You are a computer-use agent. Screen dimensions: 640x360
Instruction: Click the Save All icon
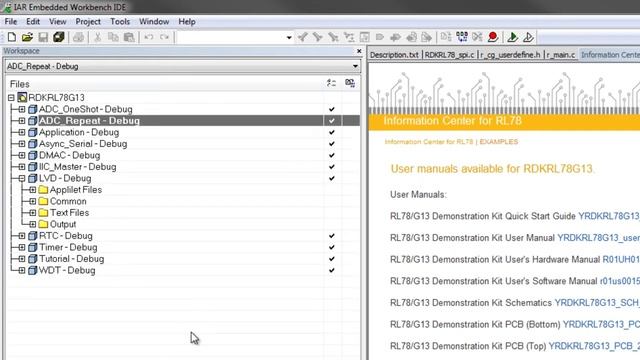coord(59,37)
